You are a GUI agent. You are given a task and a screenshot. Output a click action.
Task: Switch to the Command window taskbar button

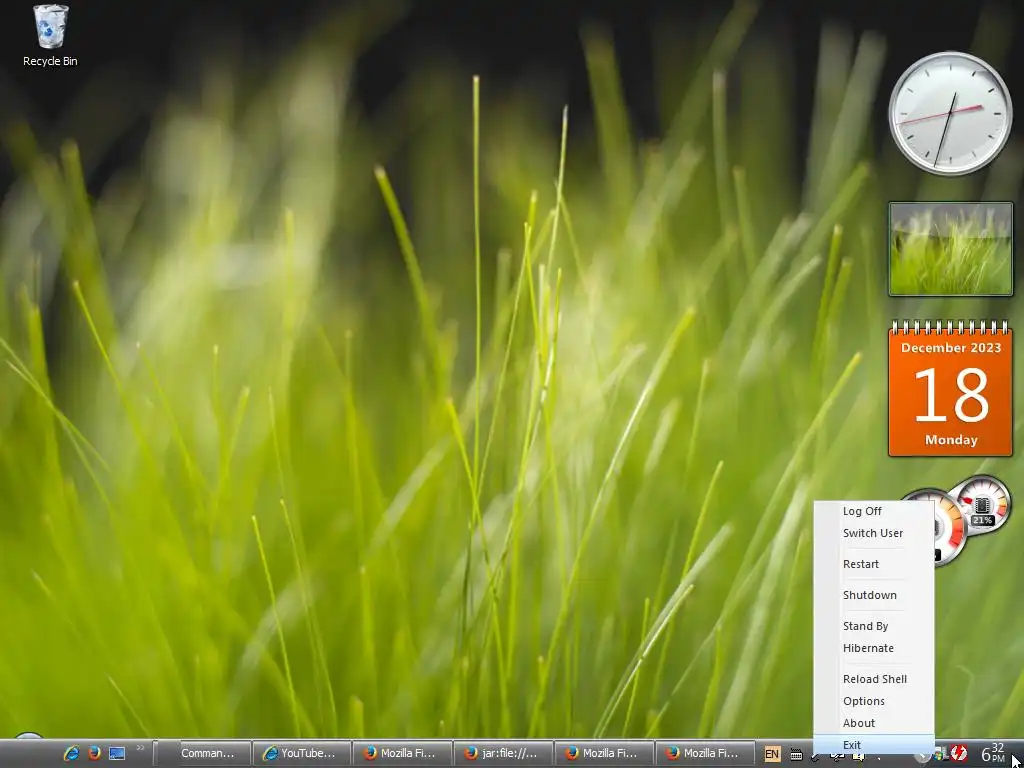point(203,753)
